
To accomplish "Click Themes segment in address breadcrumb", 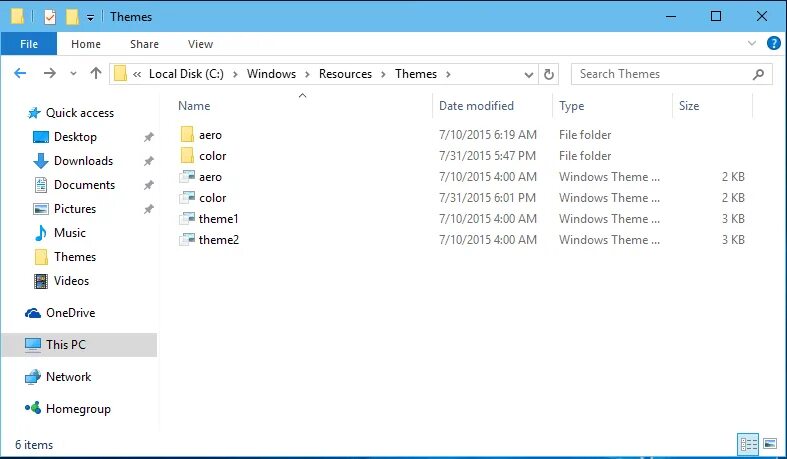I will click(x=416, y=74).
